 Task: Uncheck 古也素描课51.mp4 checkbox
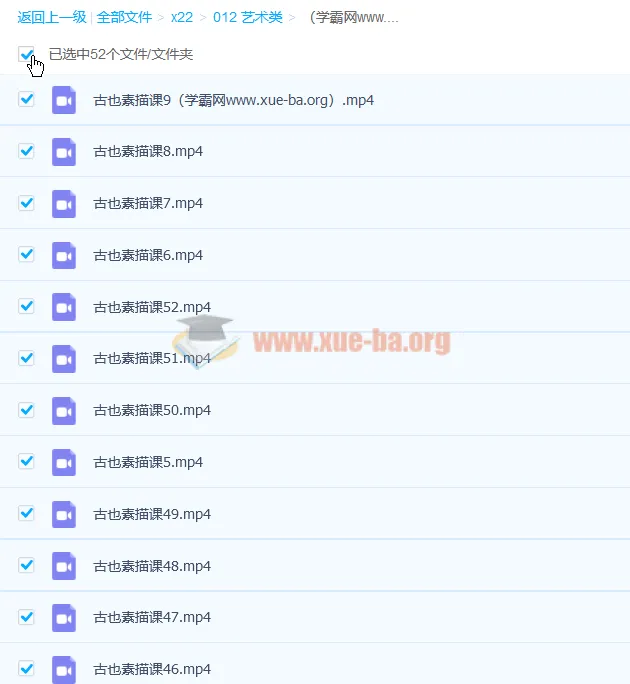(27, 358)
